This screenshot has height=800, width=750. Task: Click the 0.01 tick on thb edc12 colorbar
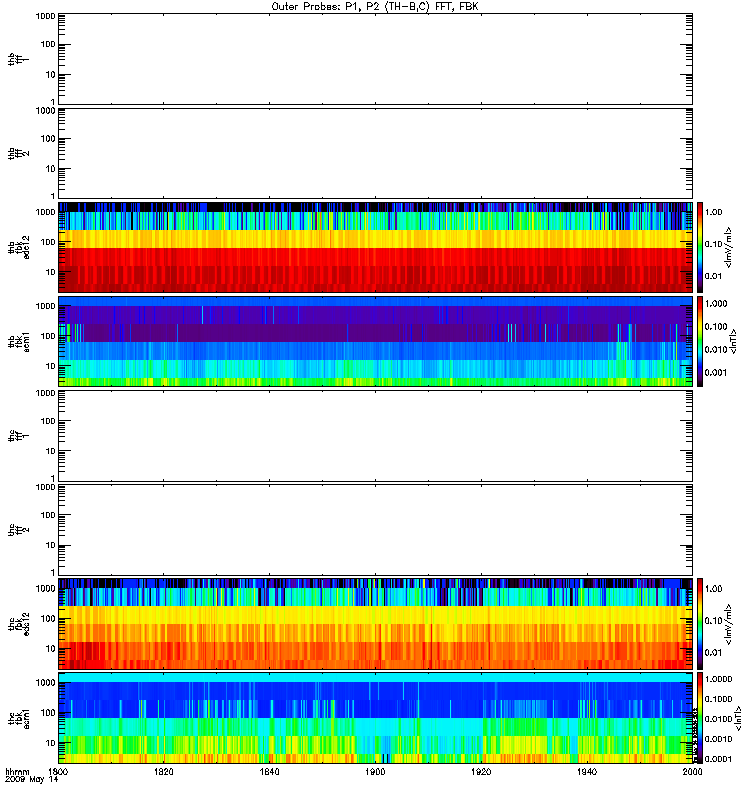coord(713,277)
